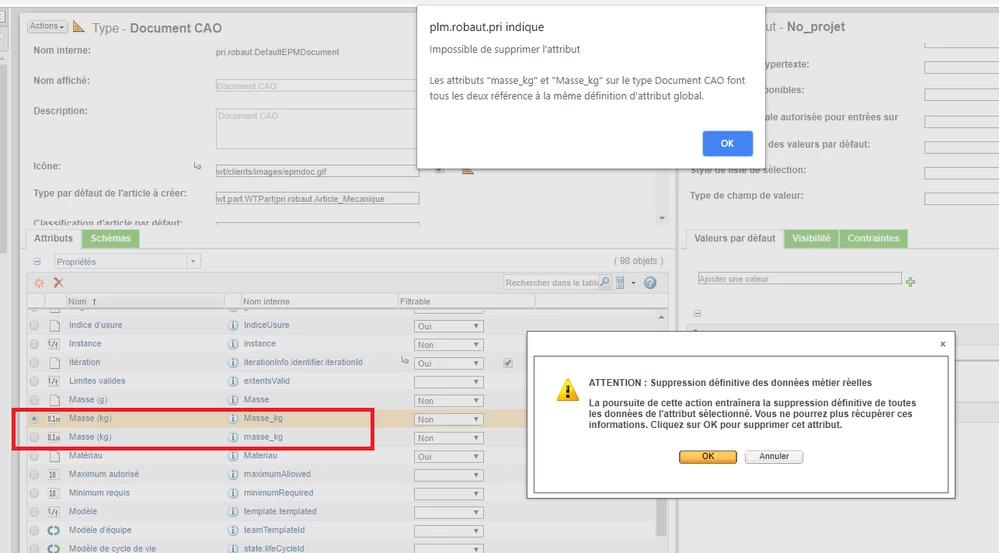Viewport: 999px width, 553px height.
Task: Open the Valeurs par défaut tab
Action: click(x=735, y=238)
